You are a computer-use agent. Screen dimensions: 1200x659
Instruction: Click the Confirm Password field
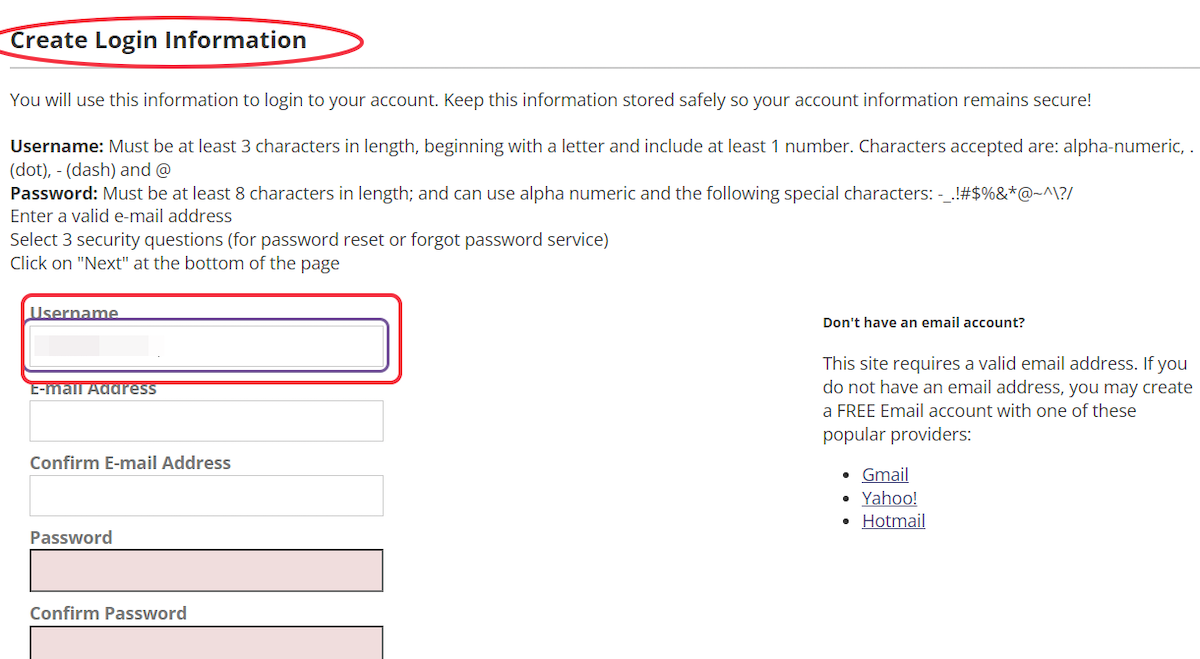pos(206,645)
